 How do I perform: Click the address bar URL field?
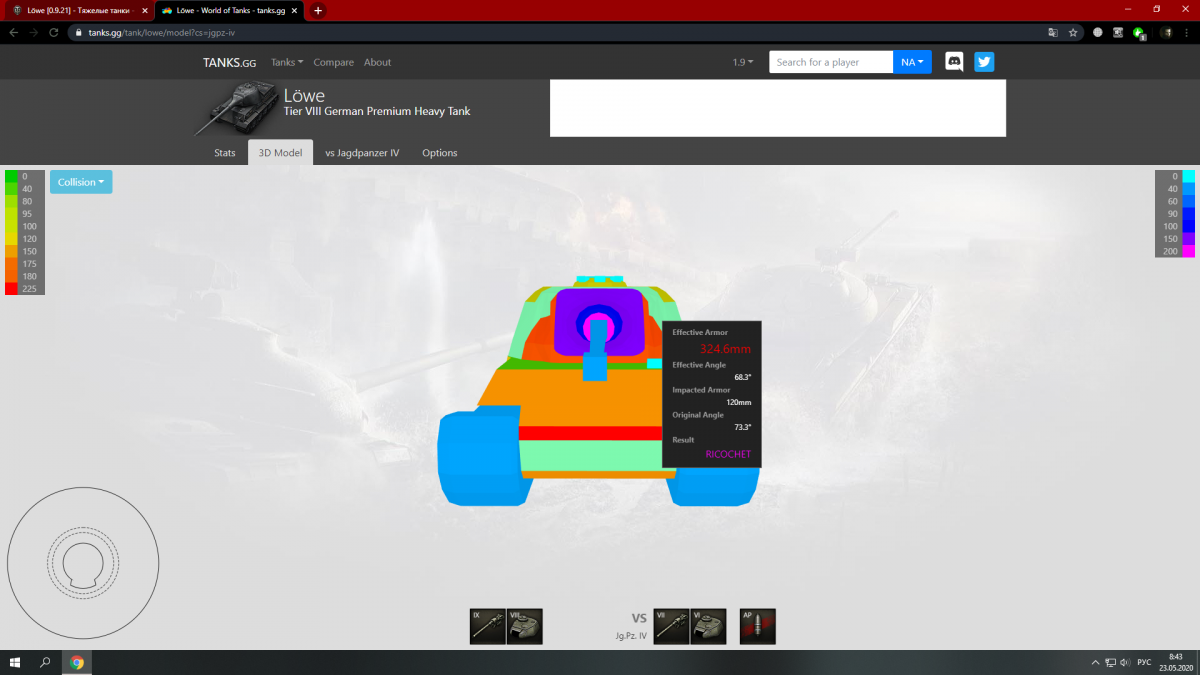(560, 32)
